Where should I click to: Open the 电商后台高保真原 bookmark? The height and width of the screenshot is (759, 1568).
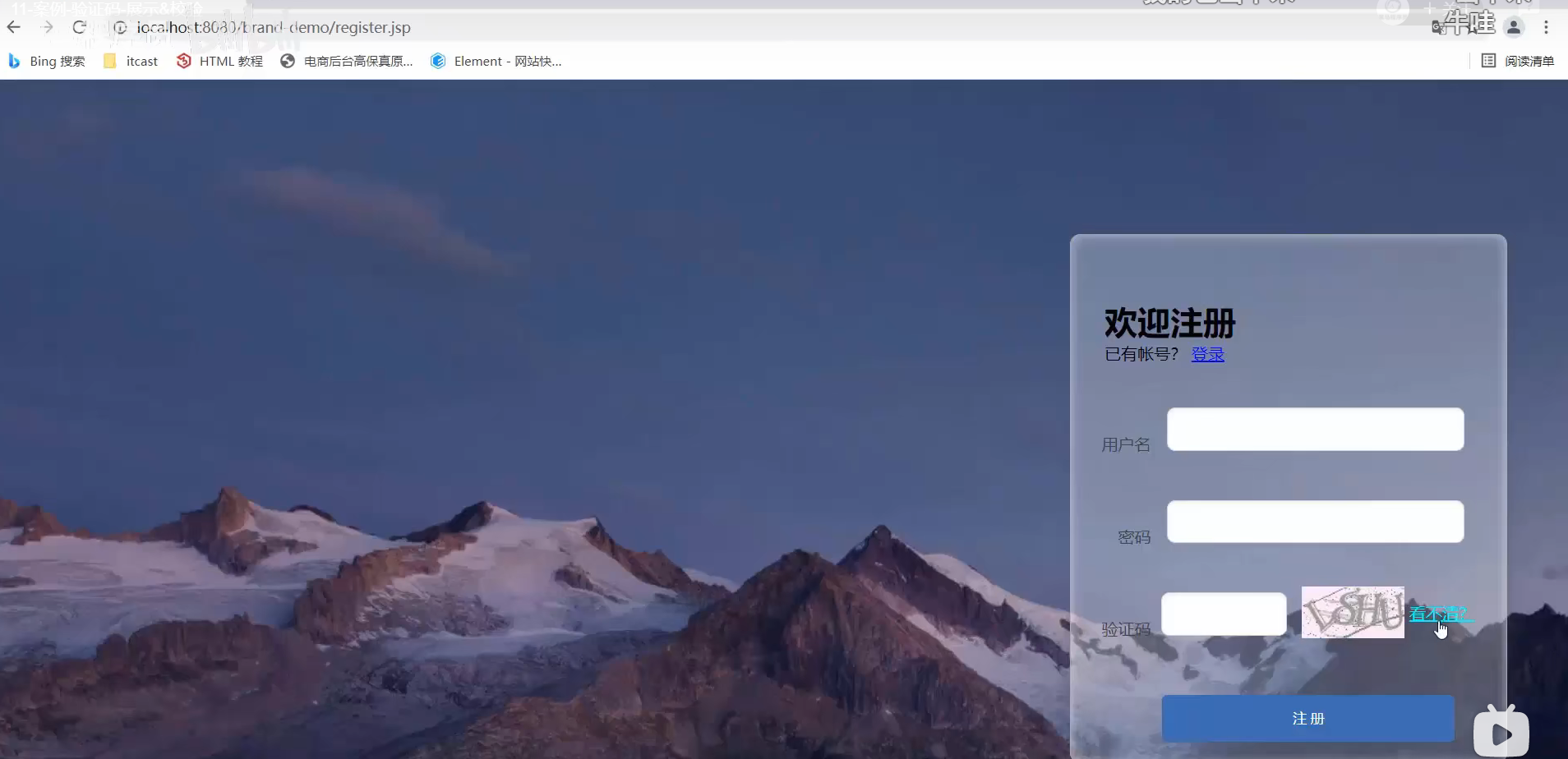tap(346, 61)
